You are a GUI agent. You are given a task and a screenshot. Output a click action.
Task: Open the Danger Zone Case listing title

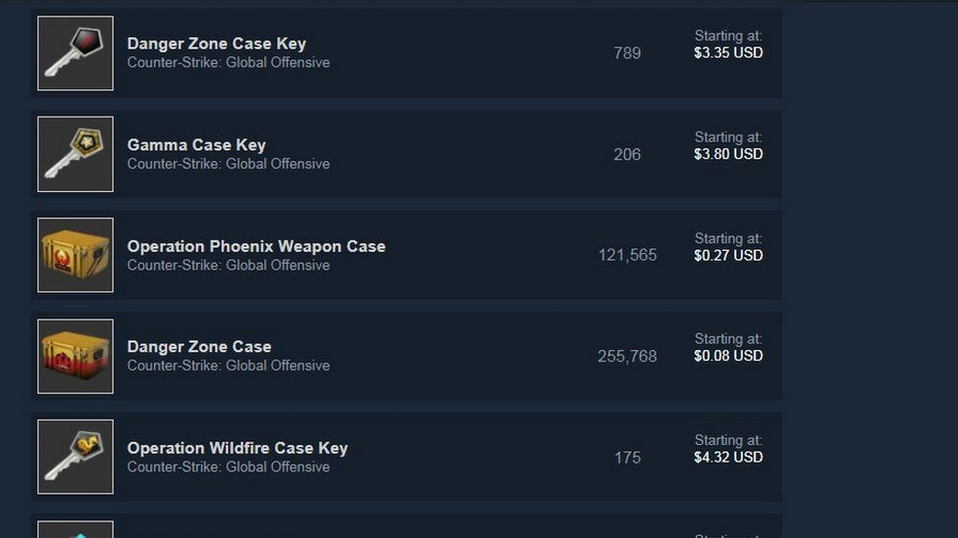pos(199,347)
